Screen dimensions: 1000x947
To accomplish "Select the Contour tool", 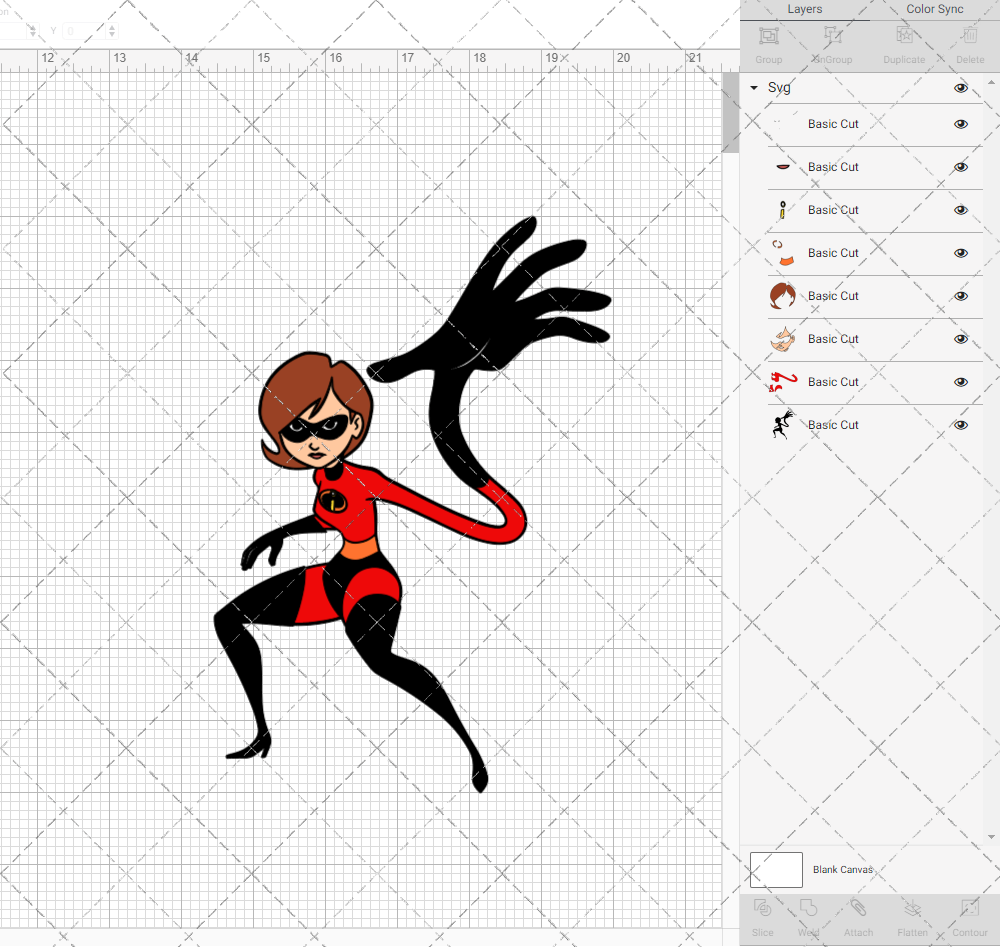I will [970, 908].
